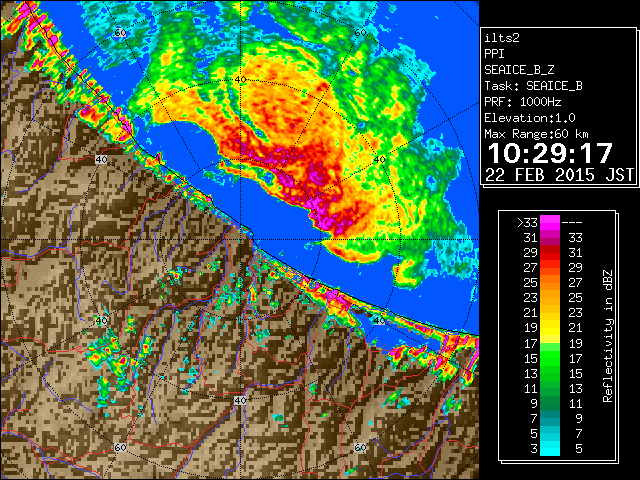Click the dark green 9–11 dBZ legend band
Screen dimensions: 640x480
click(x=550, y=404)
